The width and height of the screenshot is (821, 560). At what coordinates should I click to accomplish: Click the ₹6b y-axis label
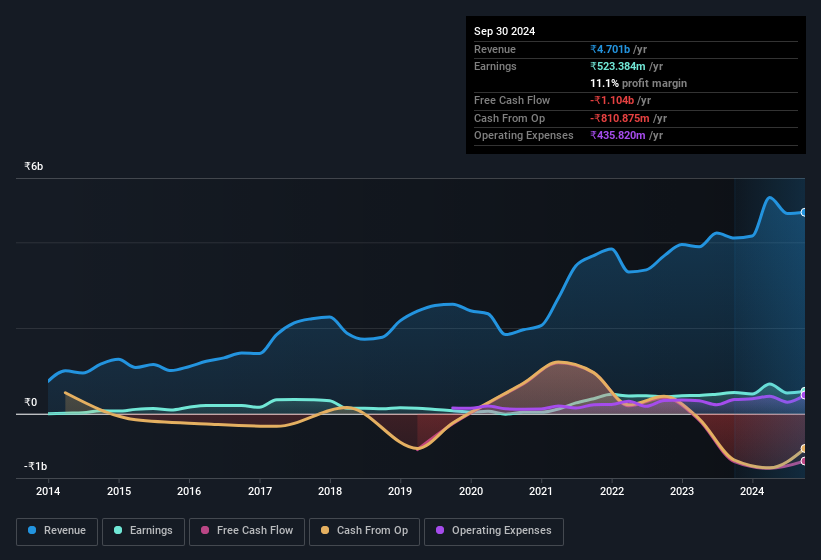pyautogui.click(x=34, y=166)
